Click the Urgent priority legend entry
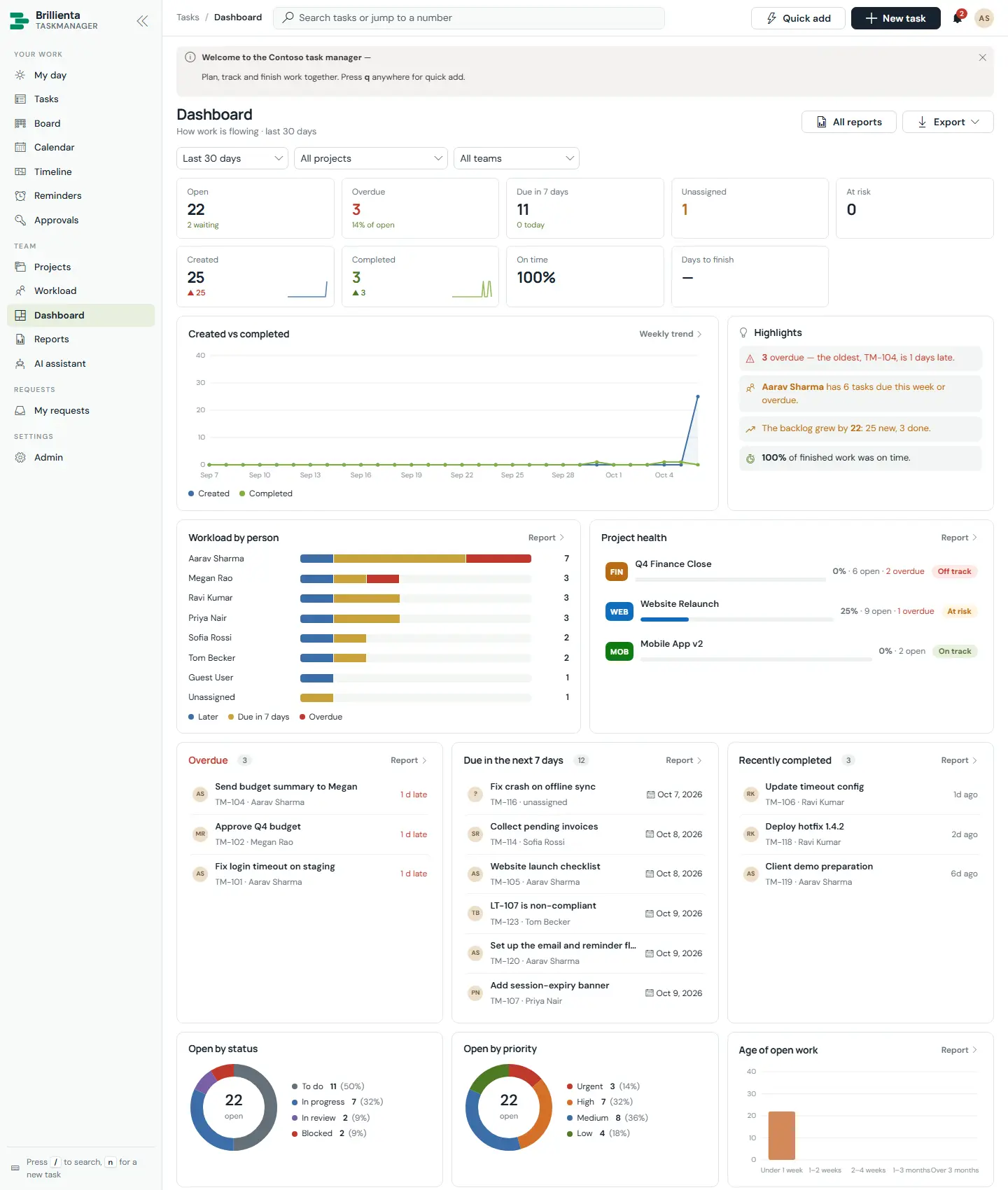1008x1190 pixels. 603,1086
